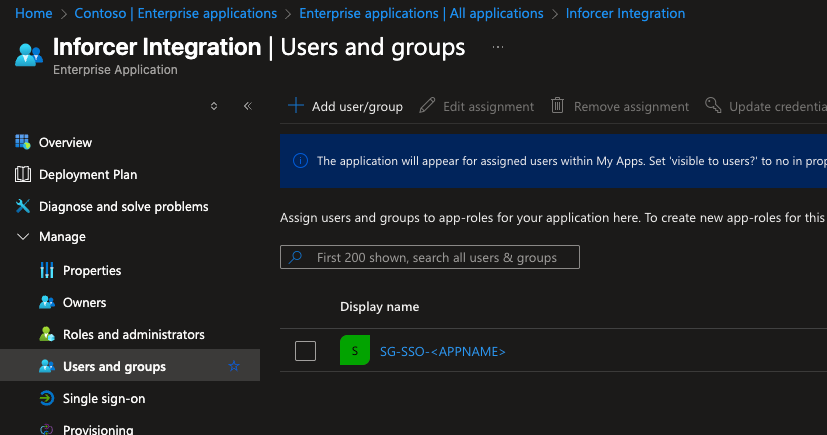
Task: Click the Overview grid icon in sidebar
Action: [23, 142]
